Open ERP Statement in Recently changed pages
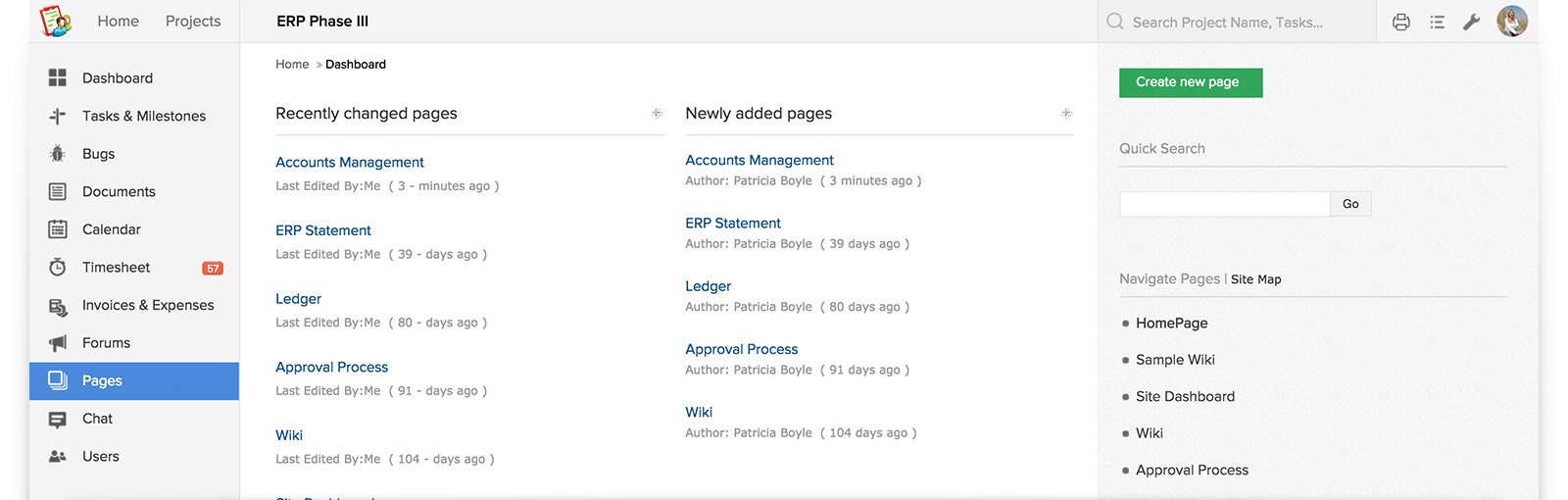 click(323, 230)
